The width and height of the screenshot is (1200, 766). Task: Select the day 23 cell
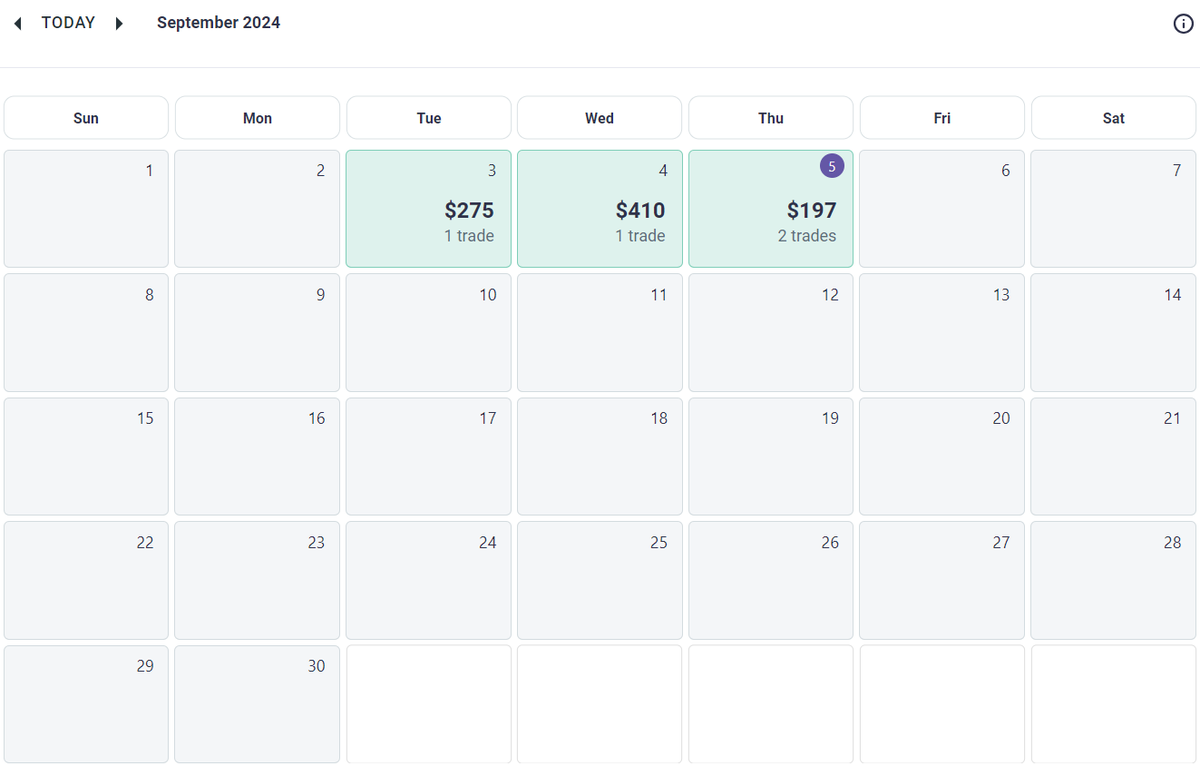(x=257, y=580)
